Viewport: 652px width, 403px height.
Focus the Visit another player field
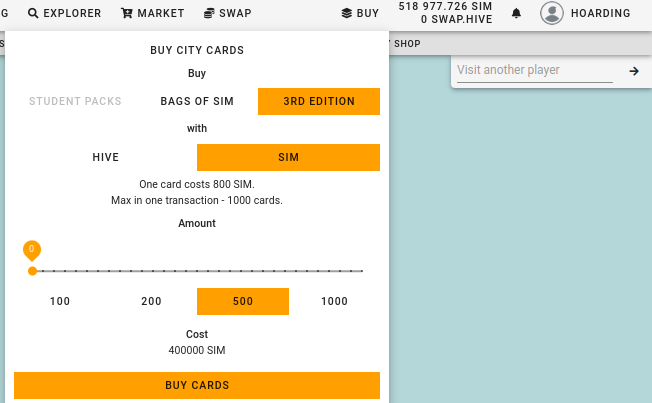535,70
